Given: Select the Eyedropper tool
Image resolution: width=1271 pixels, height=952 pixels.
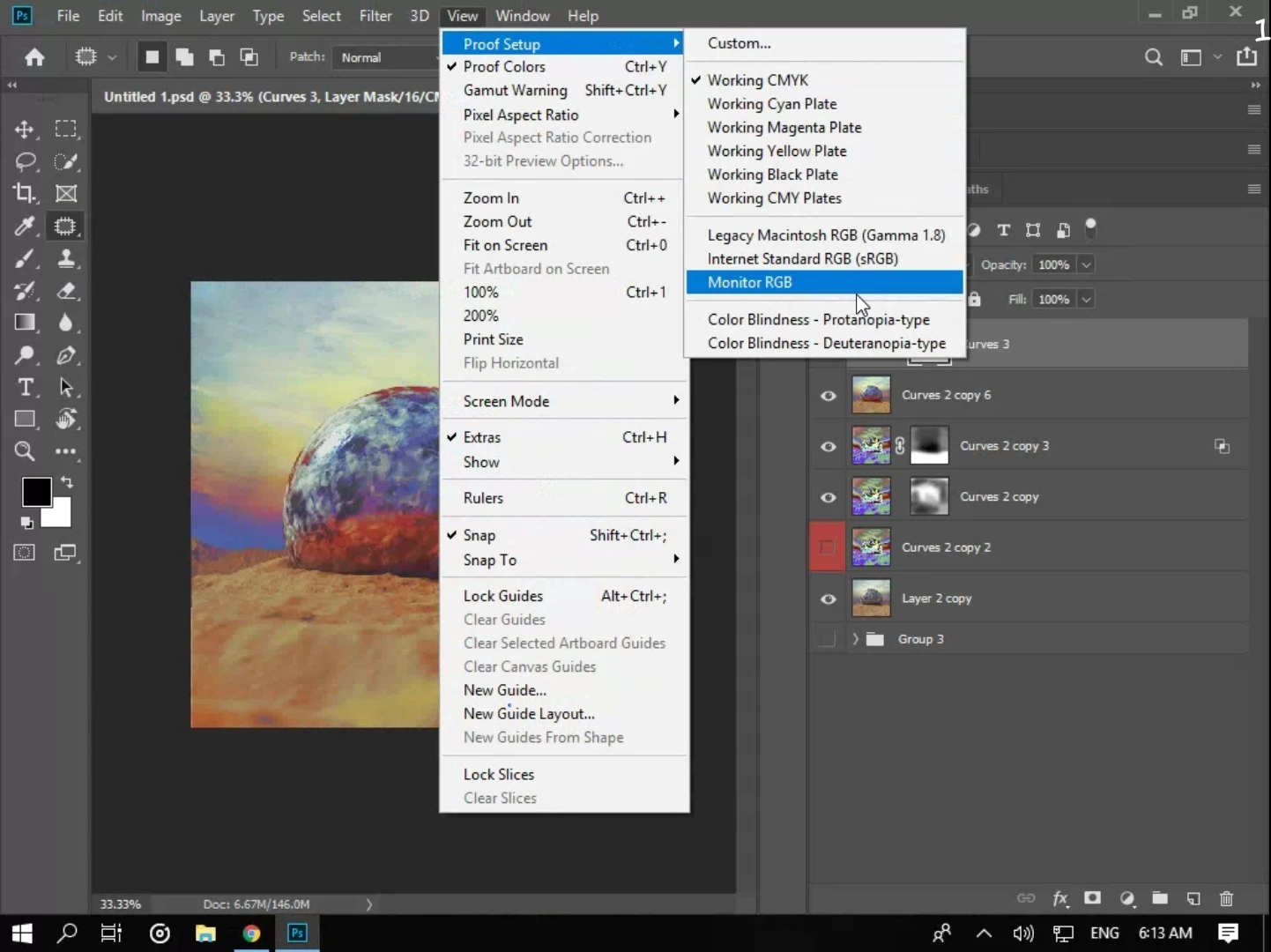Looking at the screenshot, I should [25, 226].
